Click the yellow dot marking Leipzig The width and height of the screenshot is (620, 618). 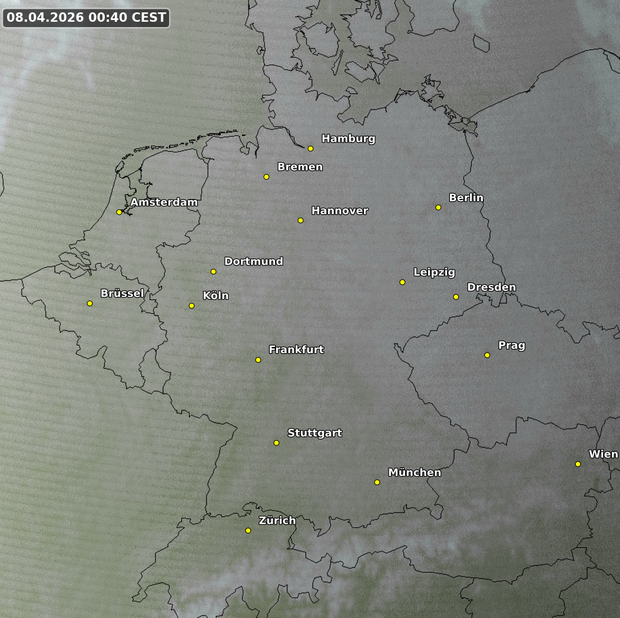tap(402, 282)
